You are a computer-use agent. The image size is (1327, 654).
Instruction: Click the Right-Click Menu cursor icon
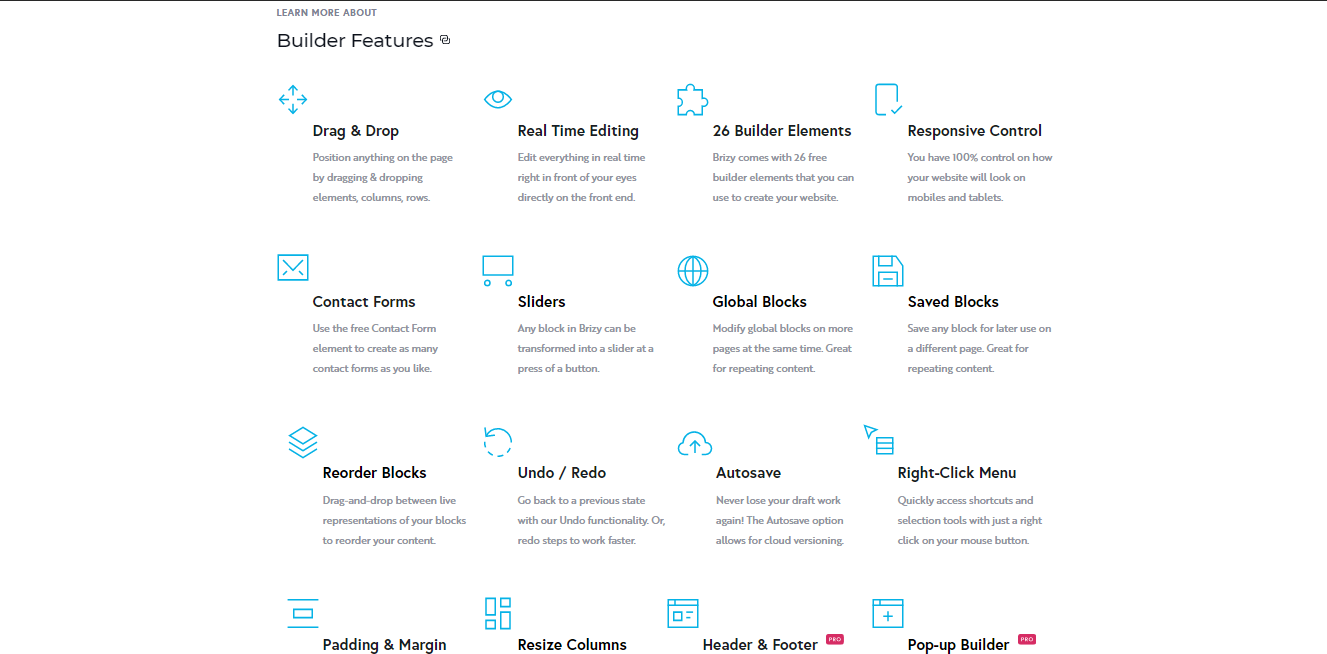(x=878, y=440)
